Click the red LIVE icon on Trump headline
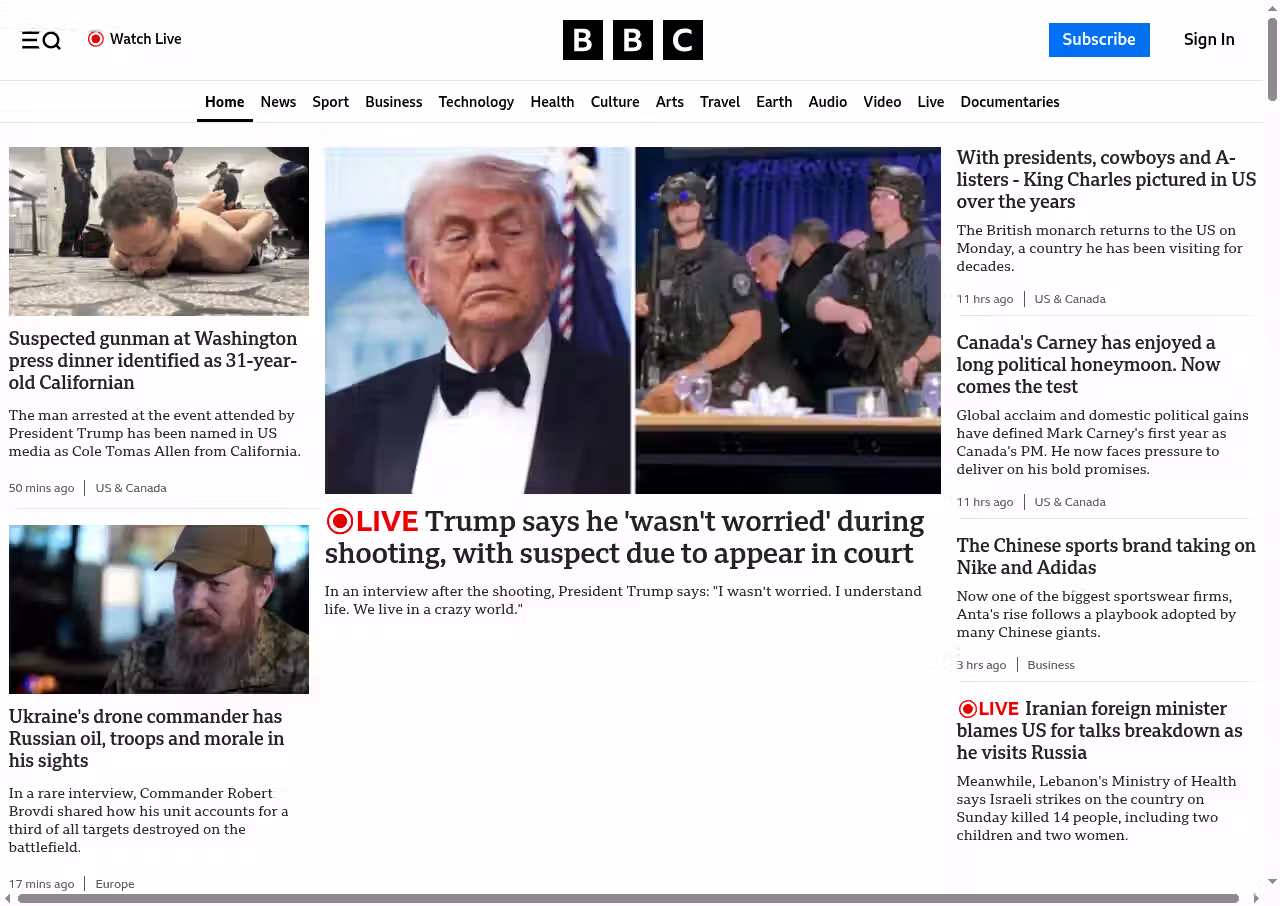1280x906 pixels. [x=340, y=521]
